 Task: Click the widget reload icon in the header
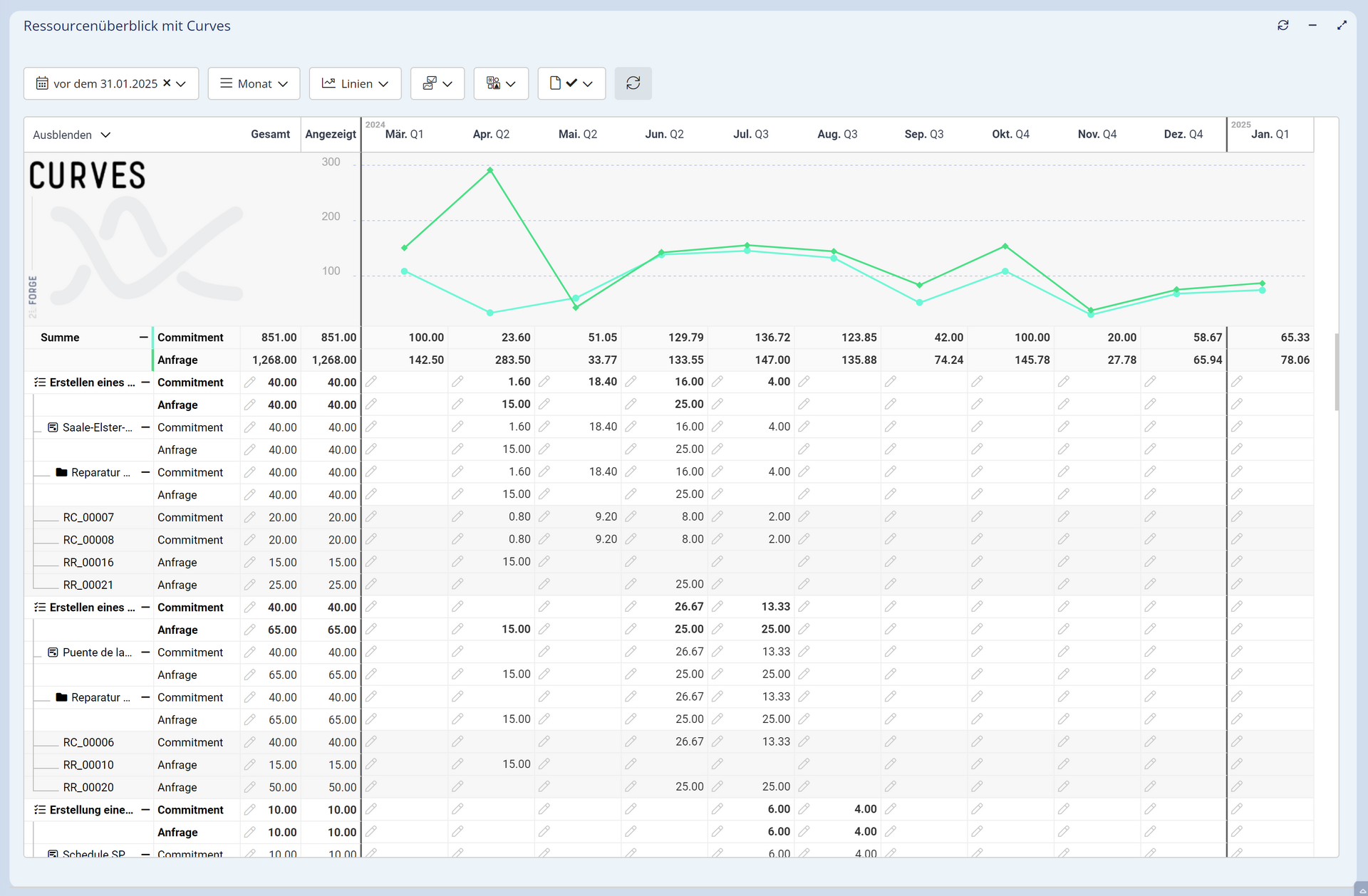pos(1282,26)
